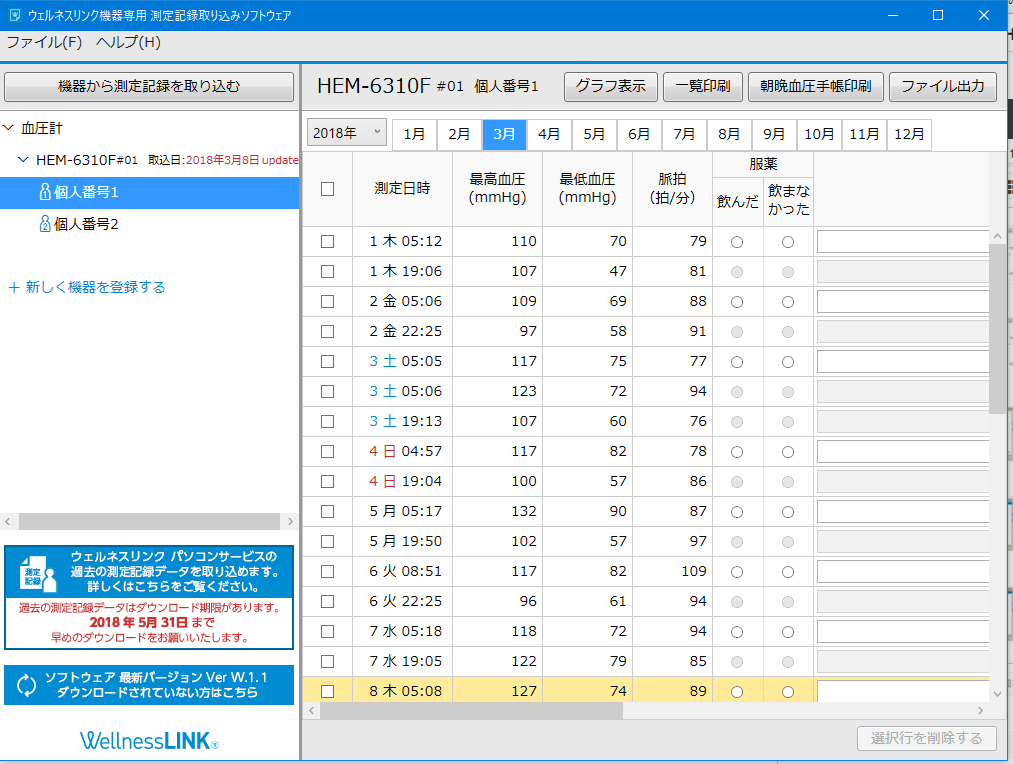Viewport: 1013px width, 764px height.
Task: Click the memo field for 1 木 05:12
Action: 903,242
